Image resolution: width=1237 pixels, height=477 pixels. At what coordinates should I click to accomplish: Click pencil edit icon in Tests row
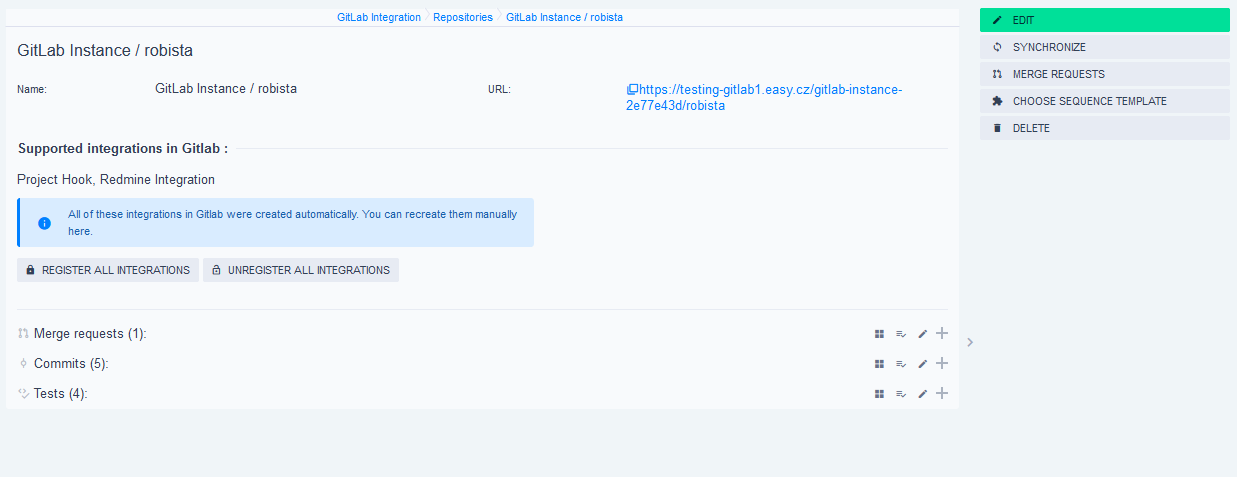tap(923, 394)
